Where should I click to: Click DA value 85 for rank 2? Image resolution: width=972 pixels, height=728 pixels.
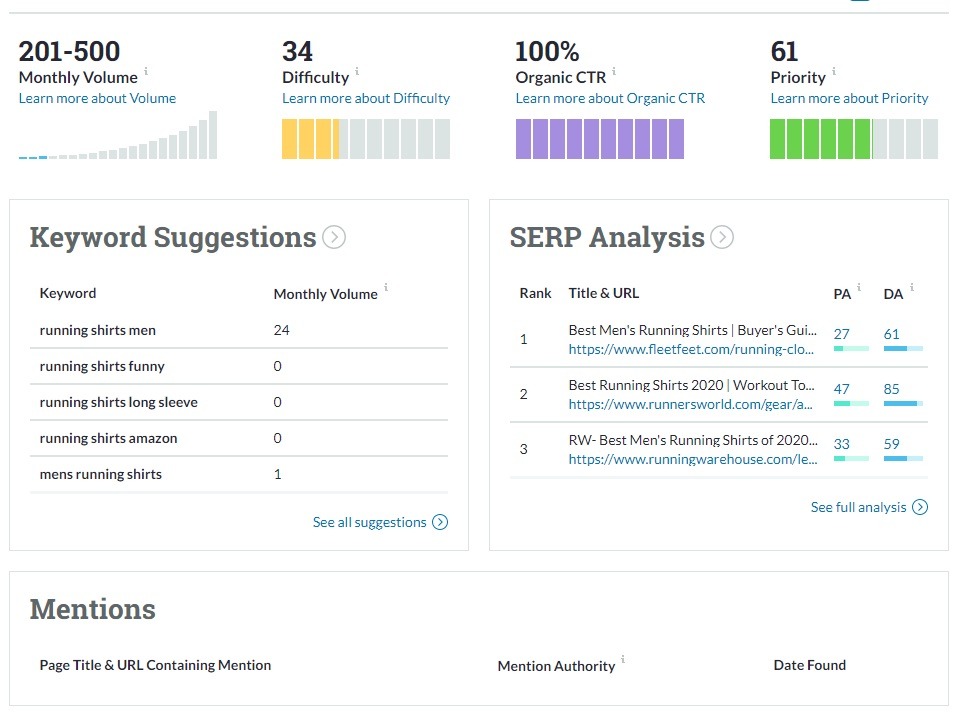(891, 389)
